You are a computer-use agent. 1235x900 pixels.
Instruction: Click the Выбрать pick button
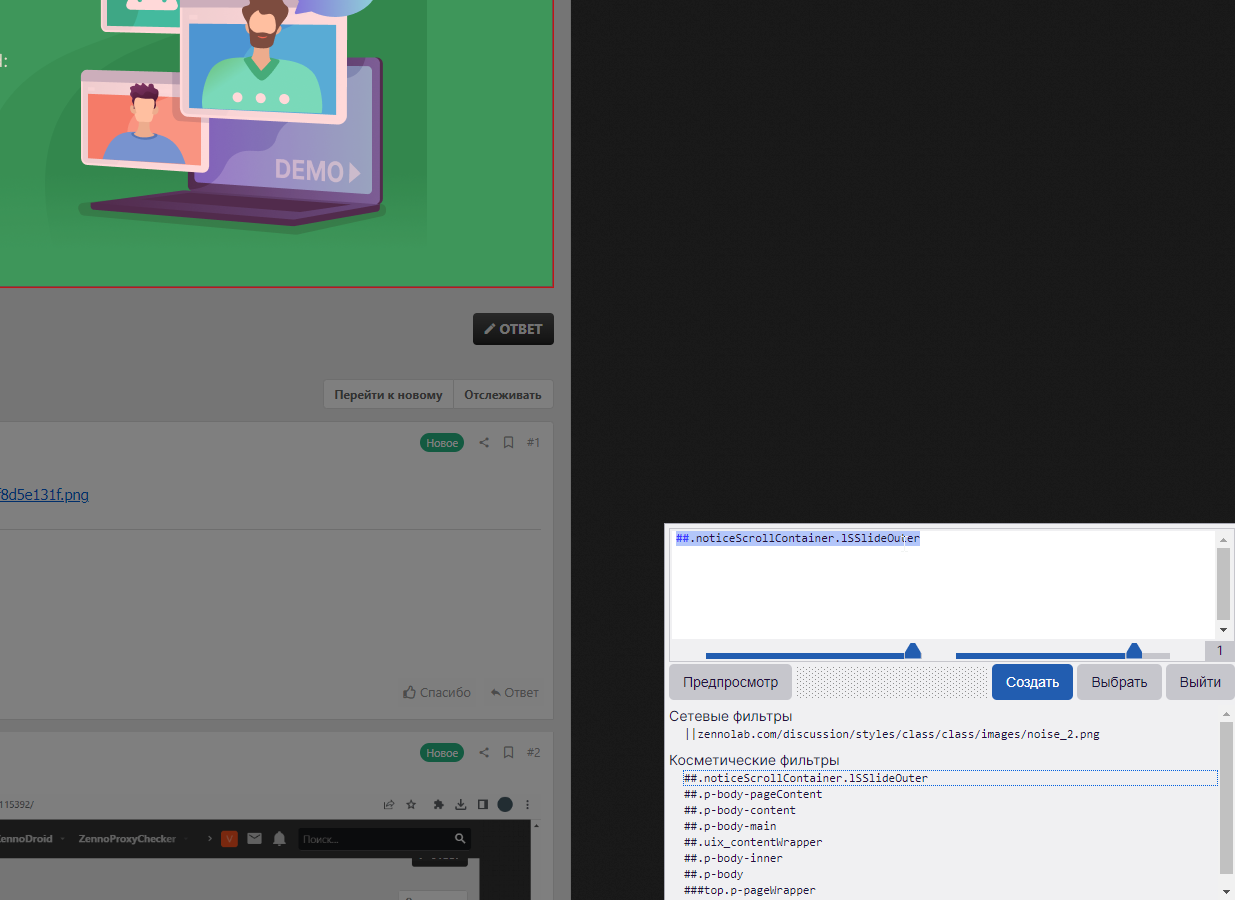(1119, 682)
